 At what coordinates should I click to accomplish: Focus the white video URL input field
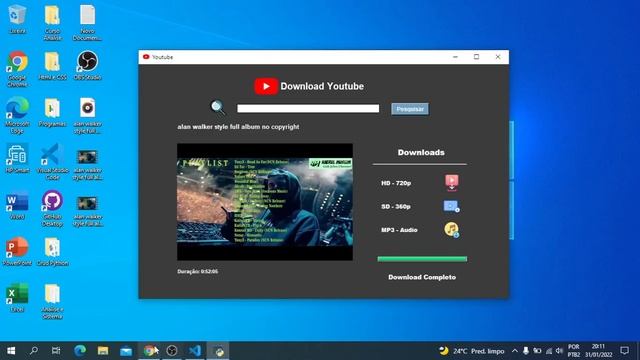[x=308, y=108]
